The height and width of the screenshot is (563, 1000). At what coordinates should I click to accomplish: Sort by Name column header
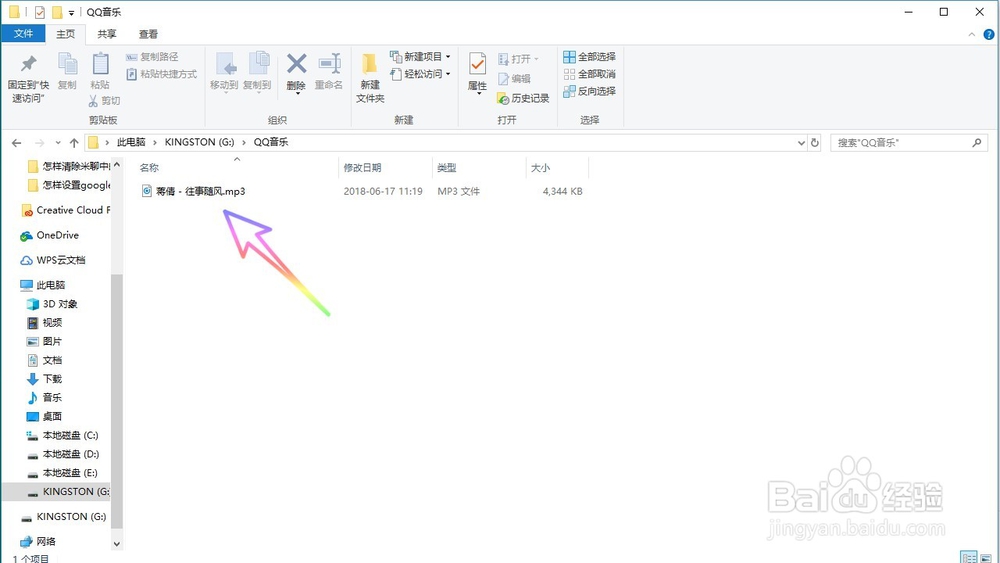(237, 168)
